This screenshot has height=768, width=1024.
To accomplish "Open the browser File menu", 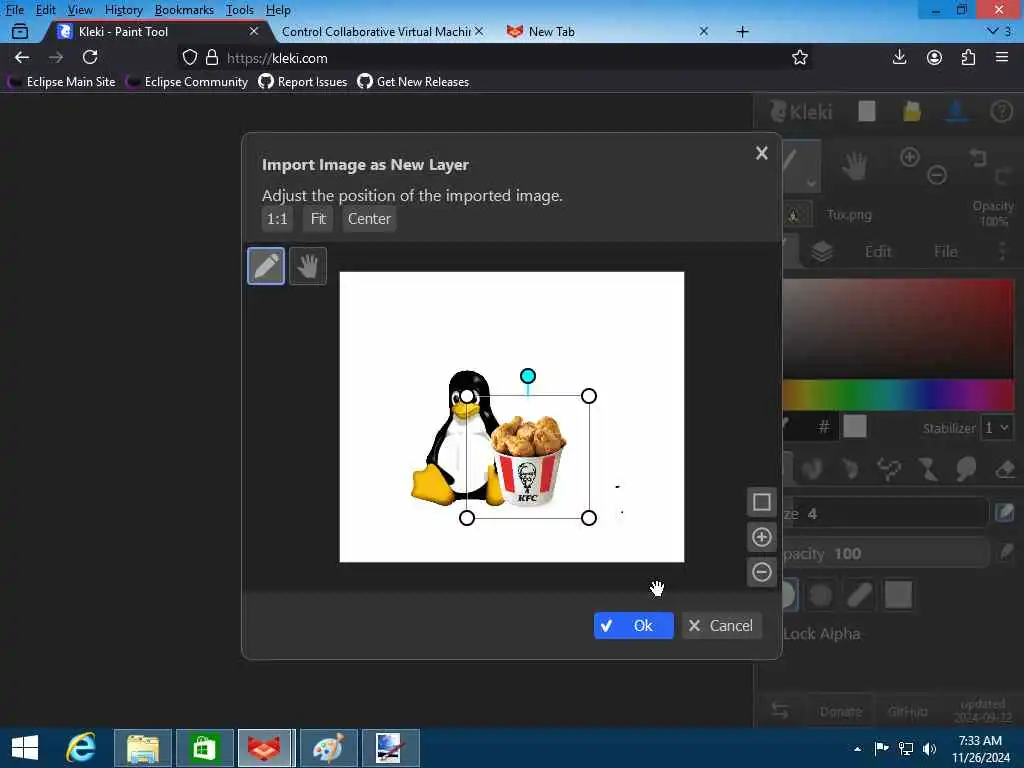I will 14,10.
